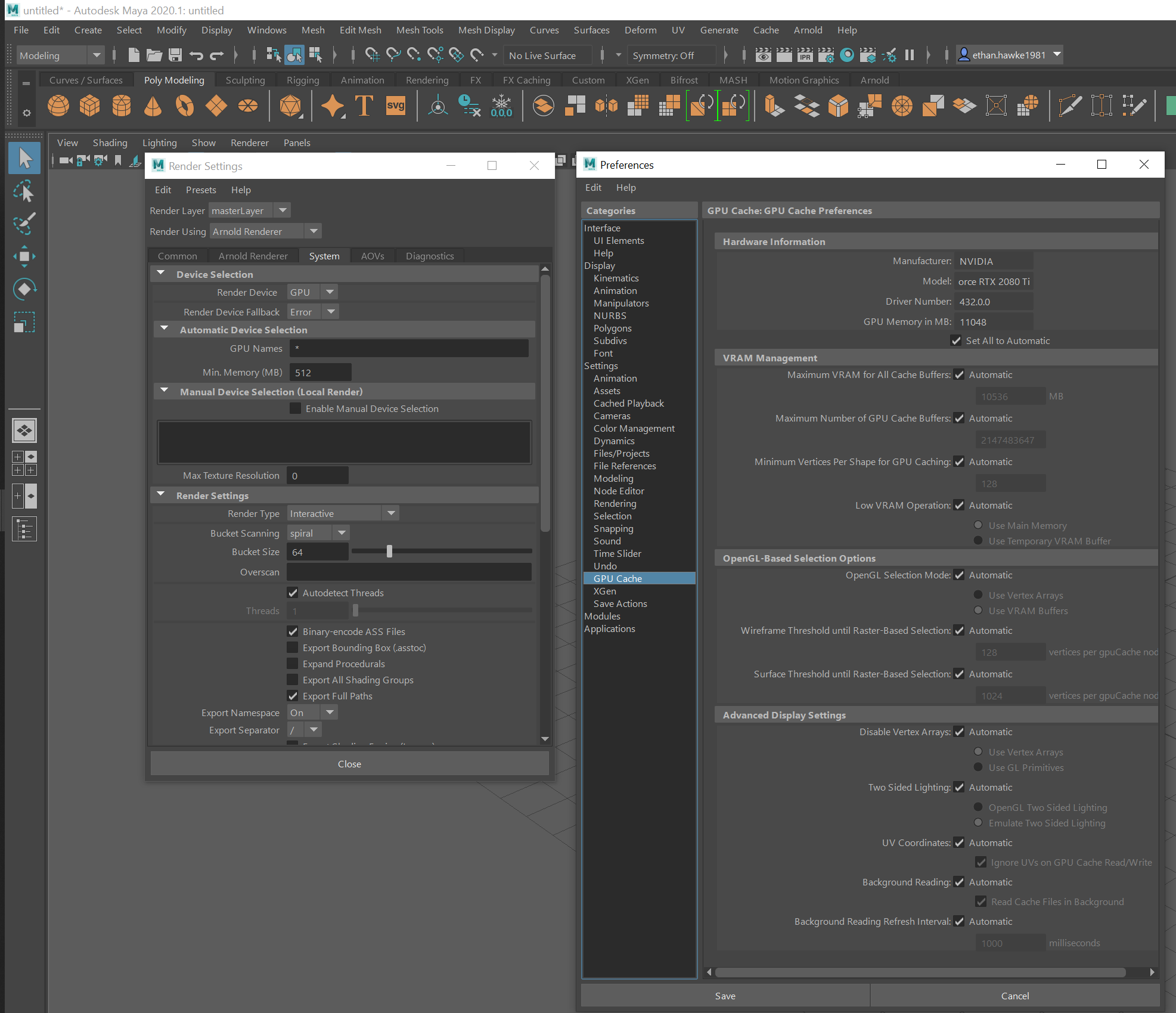Click the Bucket Size slider handle
Image resolution: width=1176 pixels, height=1013 pixels.
389,552
